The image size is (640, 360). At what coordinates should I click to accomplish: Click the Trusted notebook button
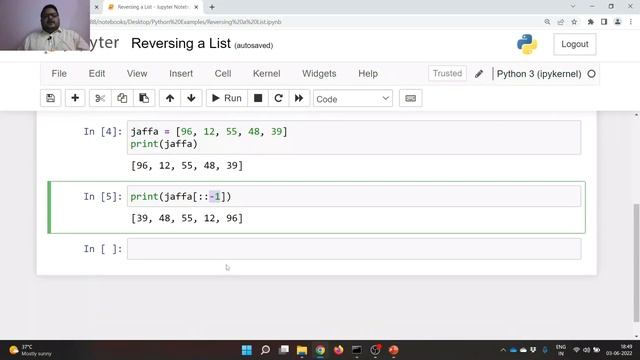(x=447, y=73)
